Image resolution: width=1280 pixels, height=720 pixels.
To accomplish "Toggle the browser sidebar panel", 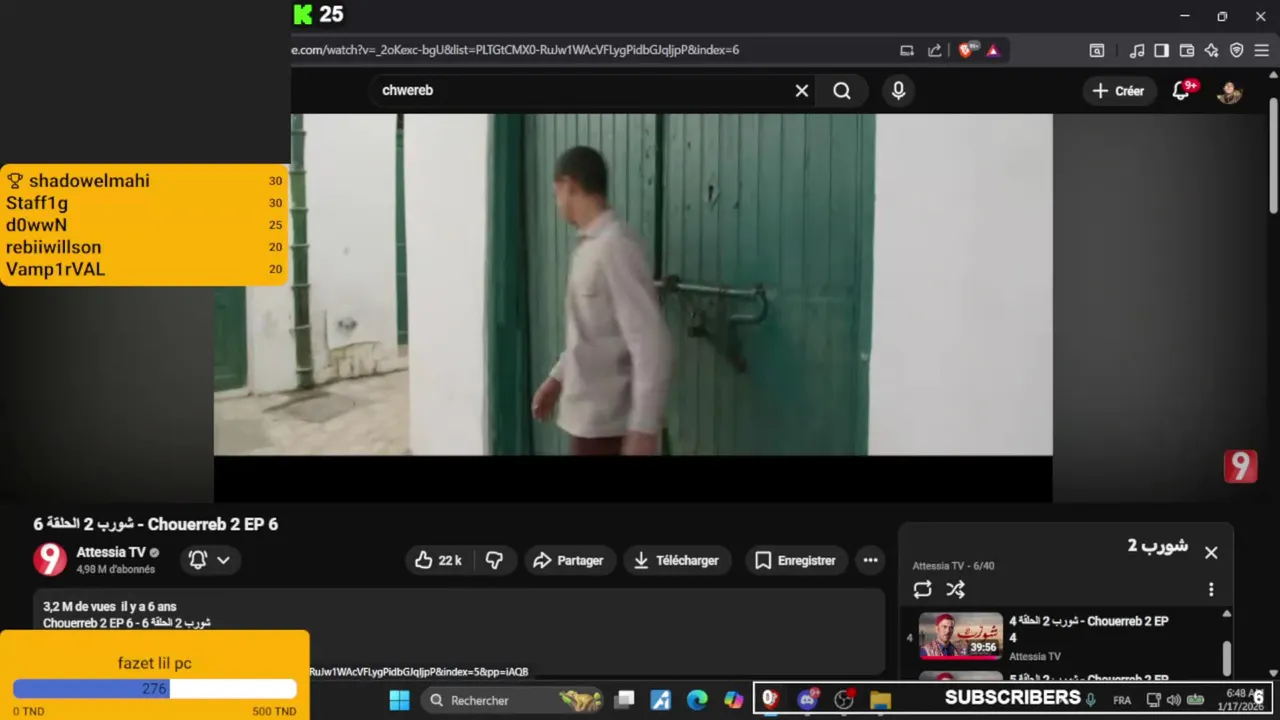I will (1161, 50).
